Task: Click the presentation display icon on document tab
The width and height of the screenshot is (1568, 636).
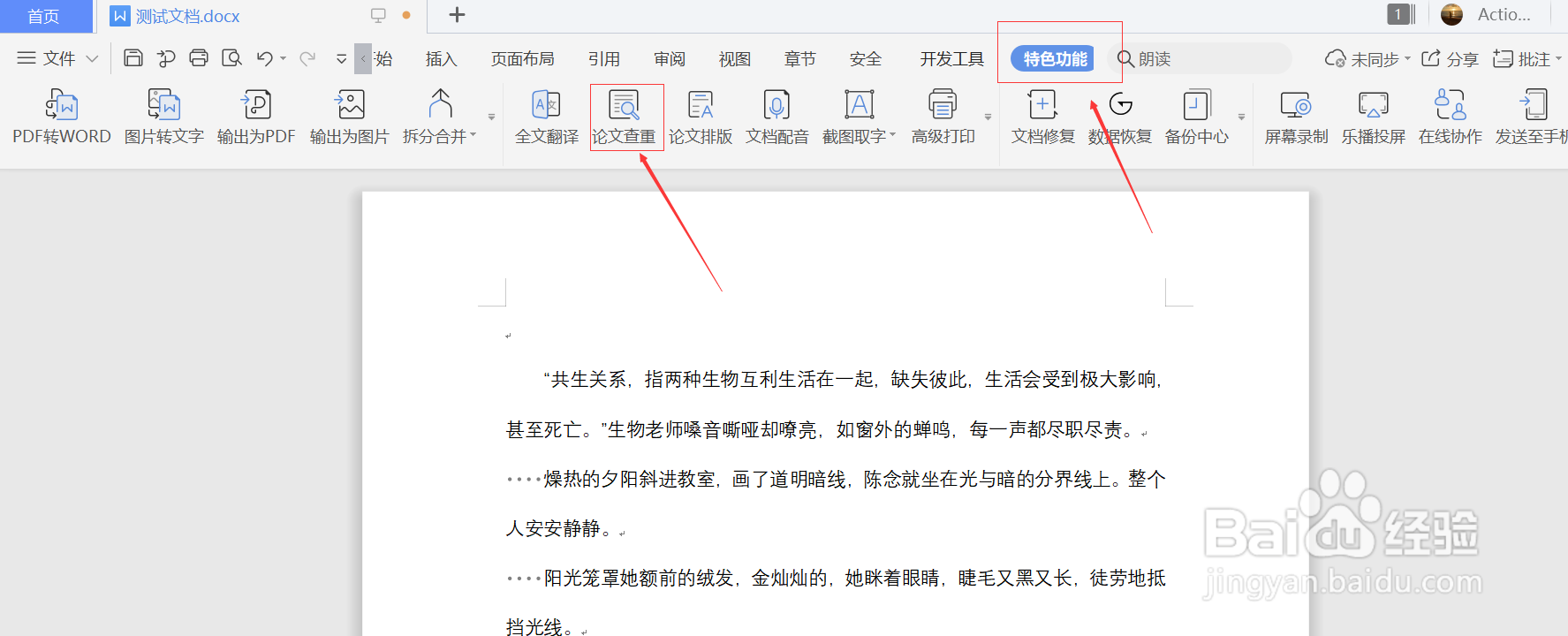Action: (378, 15)
